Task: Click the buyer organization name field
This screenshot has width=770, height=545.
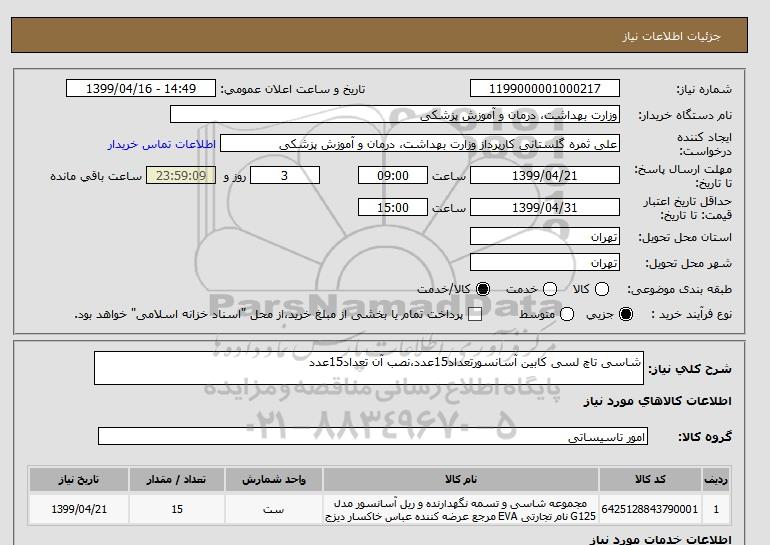Action: (x=395, y=114)
